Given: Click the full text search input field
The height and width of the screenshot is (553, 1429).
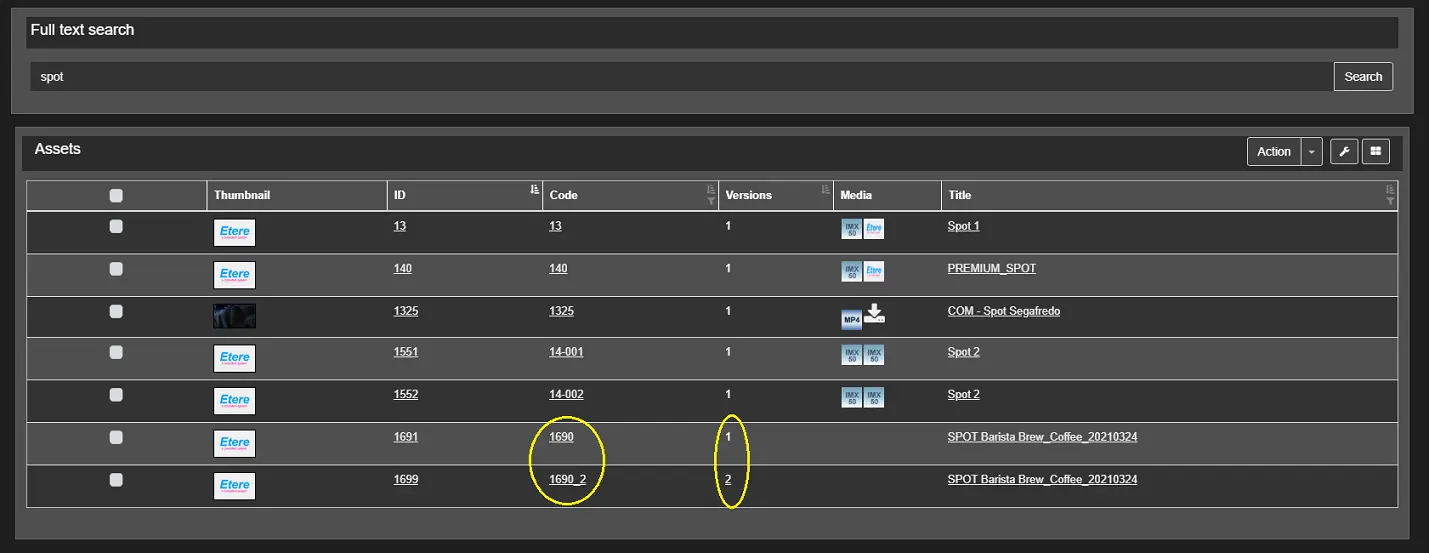Looking at the screenshot, I should click(x=680, y=76).
